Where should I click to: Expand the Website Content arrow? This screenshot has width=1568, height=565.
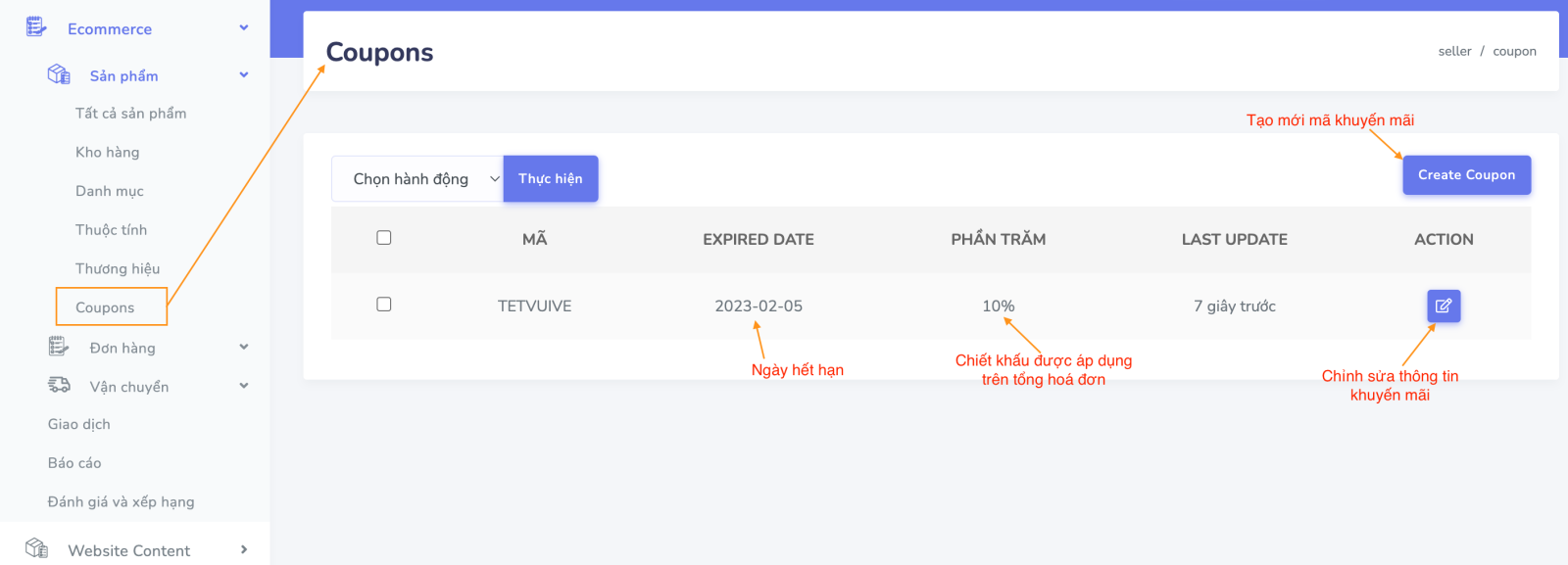tap(244, 549)
